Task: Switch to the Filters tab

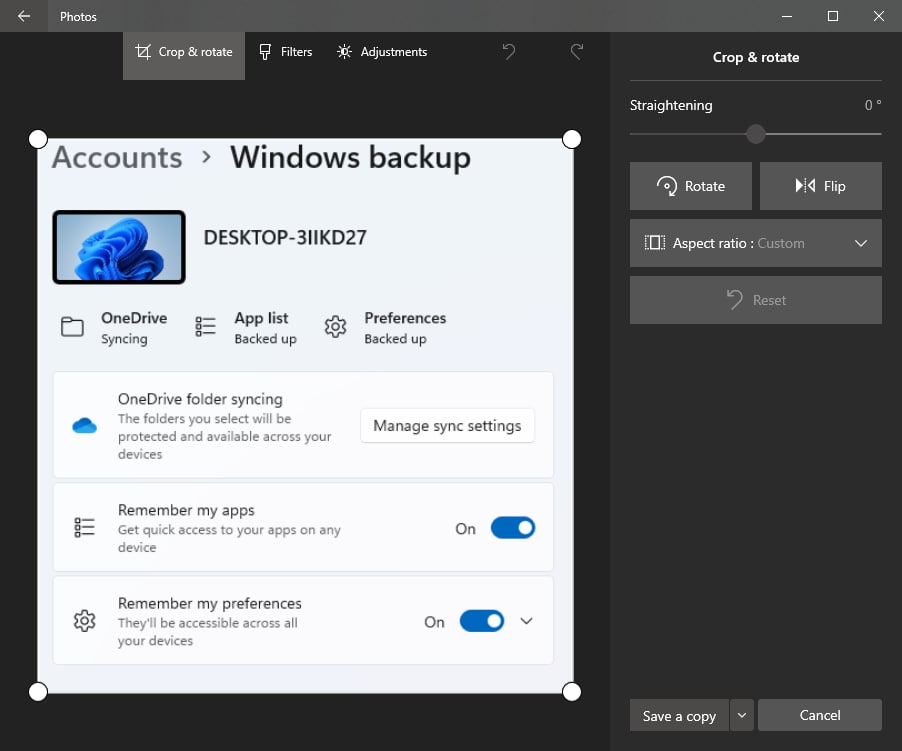Action: (x=285, y=52)
